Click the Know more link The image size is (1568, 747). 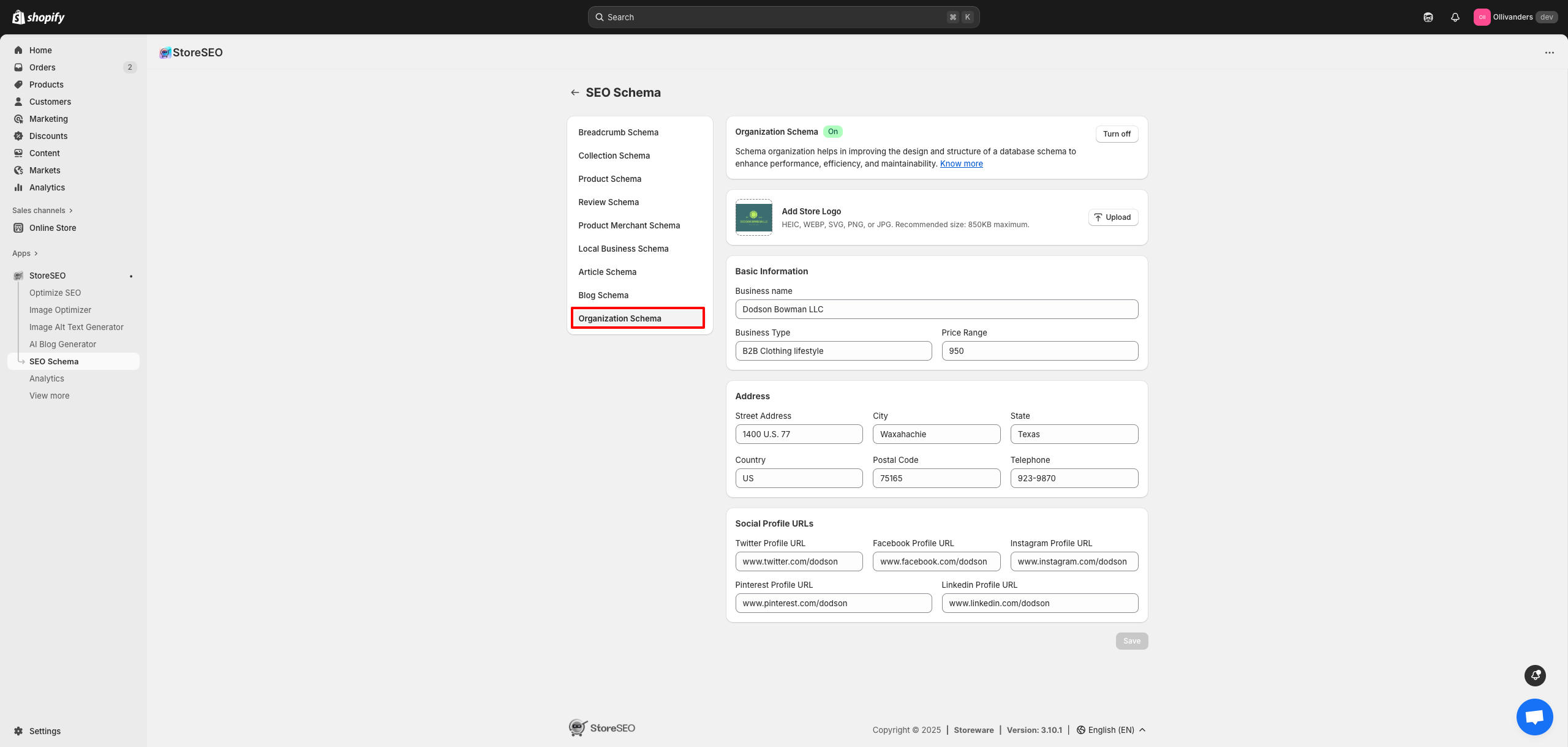961,163
